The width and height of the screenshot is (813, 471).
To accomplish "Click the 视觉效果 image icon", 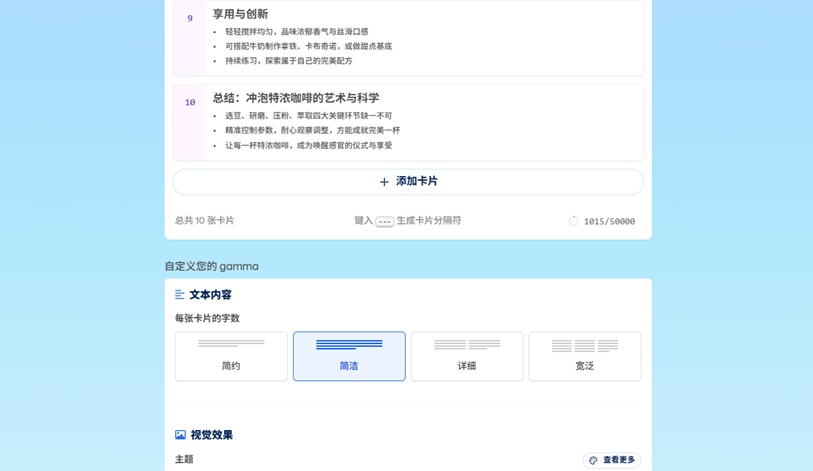I will click(x=180, y=435).
